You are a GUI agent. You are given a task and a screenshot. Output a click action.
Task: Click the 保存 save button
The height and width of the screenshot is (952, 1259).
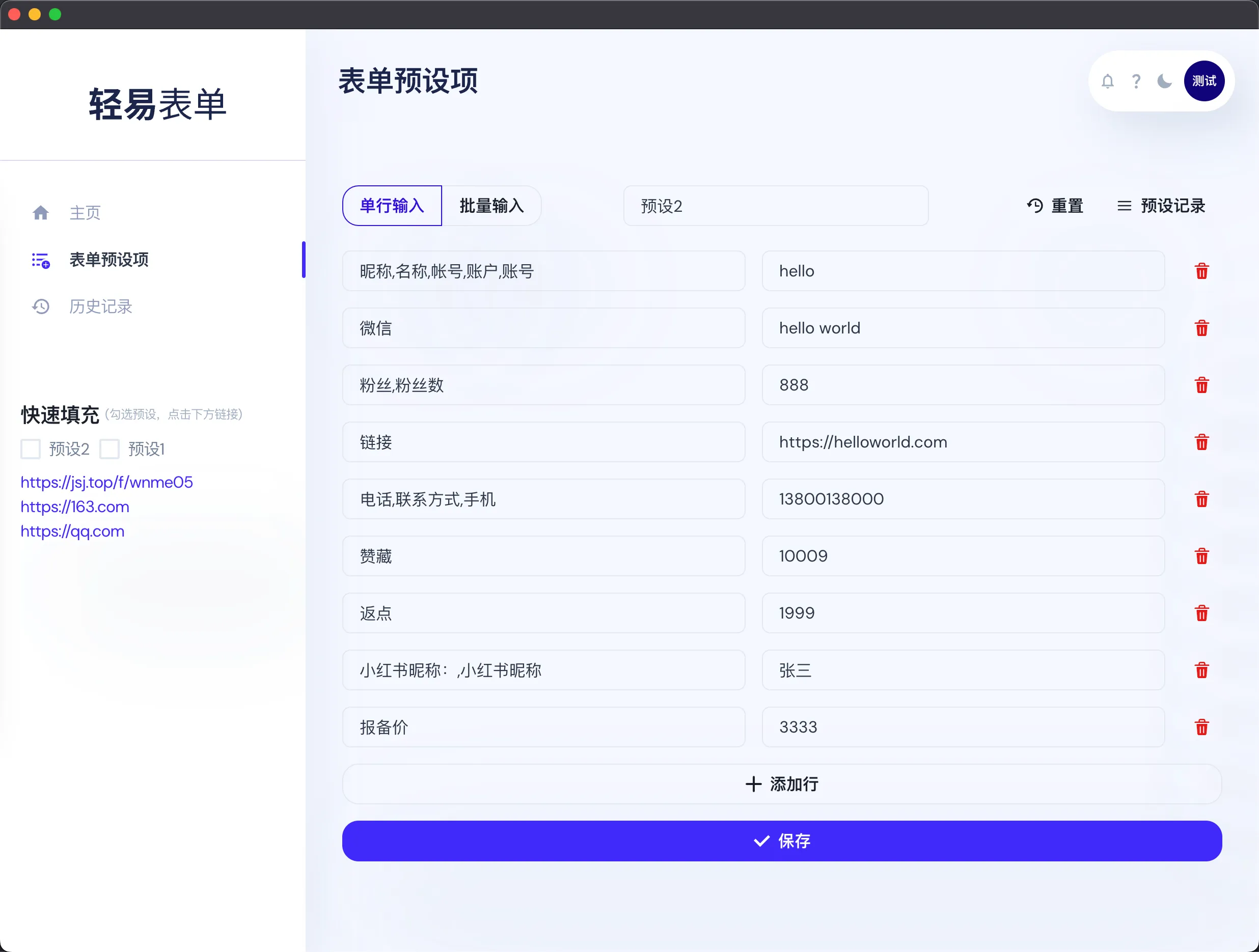click(781, 841)
